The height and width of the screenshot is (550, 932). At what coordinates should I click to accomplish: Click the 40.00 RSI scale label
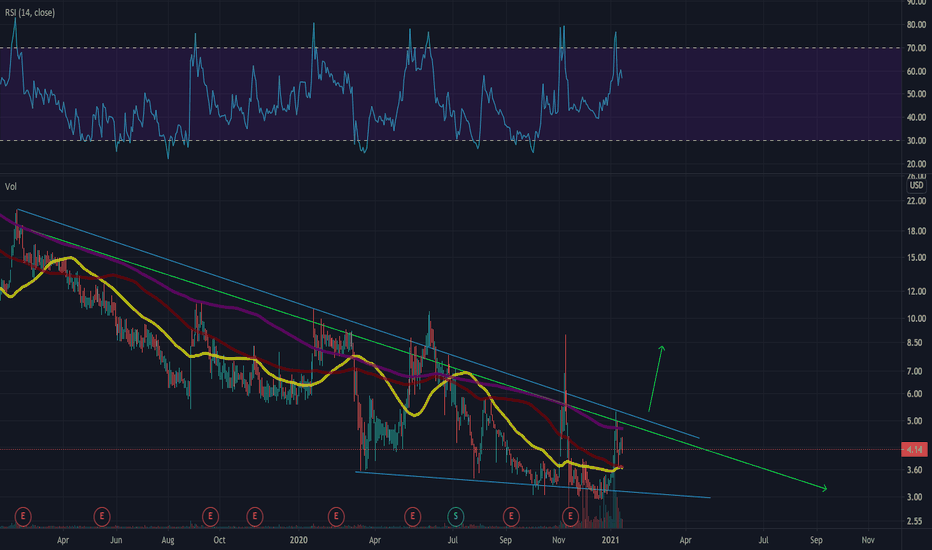tap(917, 118)
